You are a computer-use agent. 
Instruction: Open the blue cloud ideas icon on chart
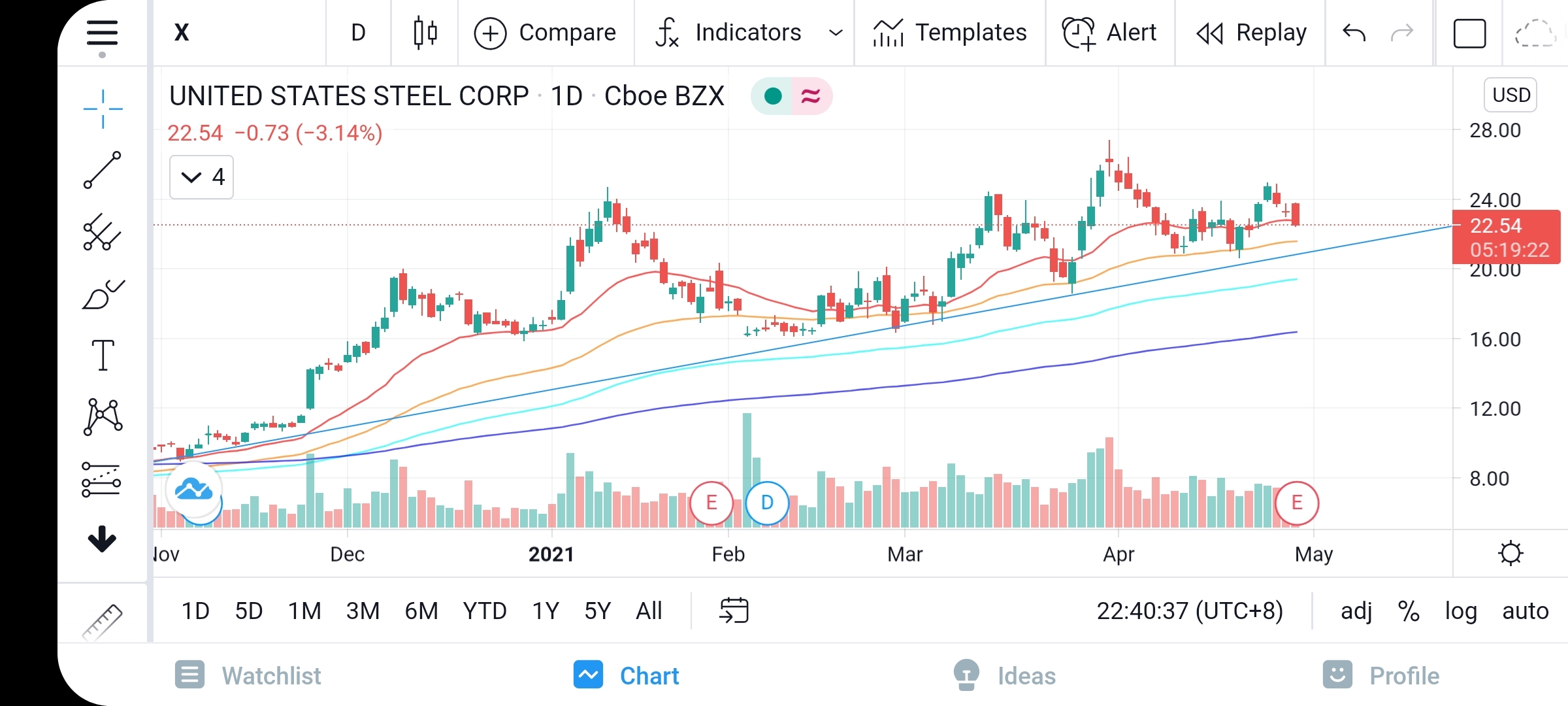tap(193, 489)
